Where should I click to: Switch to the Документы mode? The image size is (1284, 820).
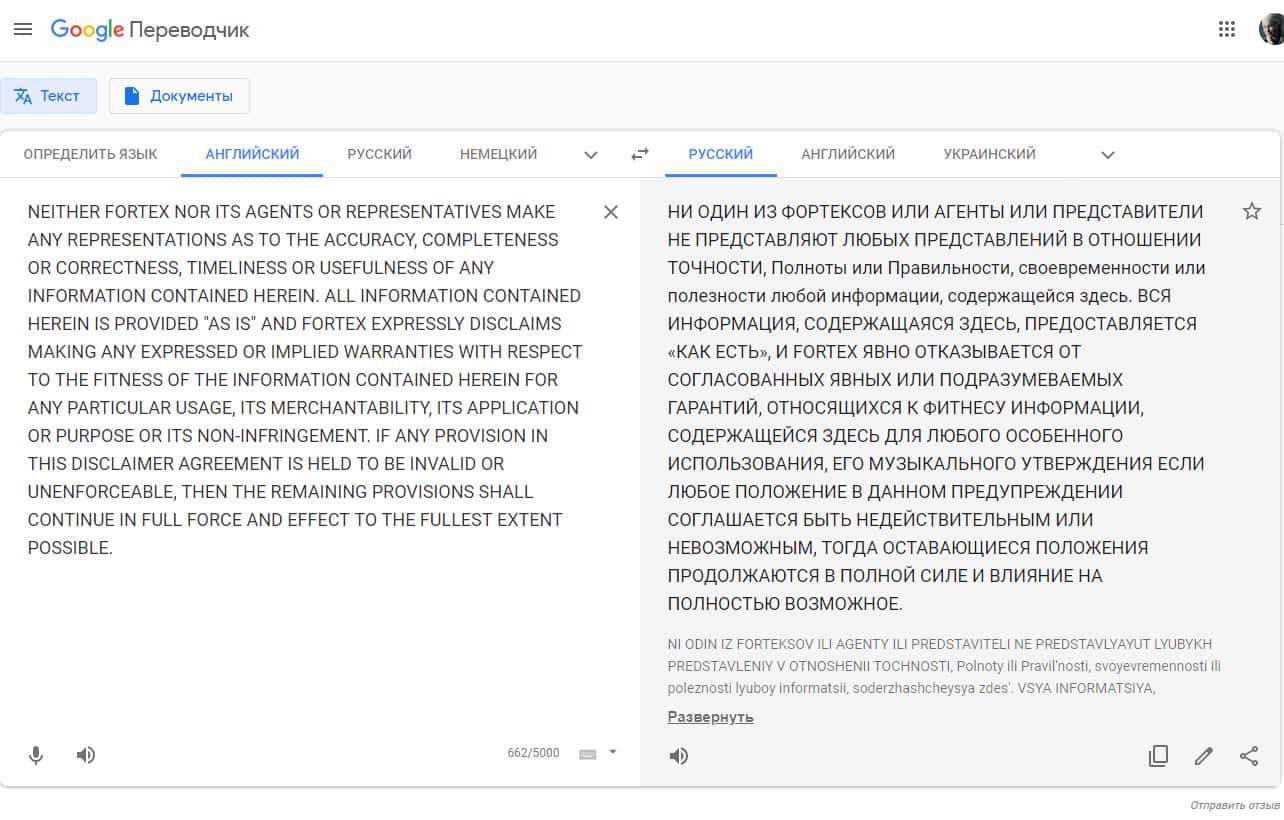click(179, 96)
